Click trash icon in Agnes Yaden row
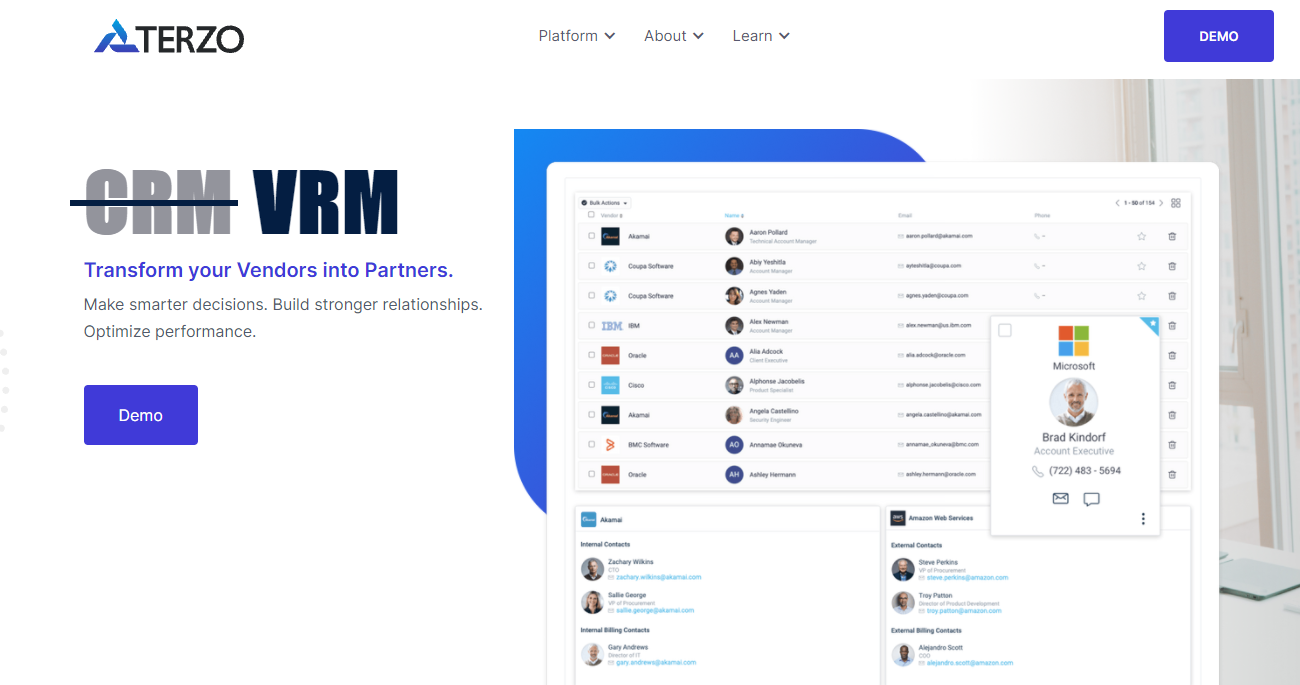 [1172, 296]
